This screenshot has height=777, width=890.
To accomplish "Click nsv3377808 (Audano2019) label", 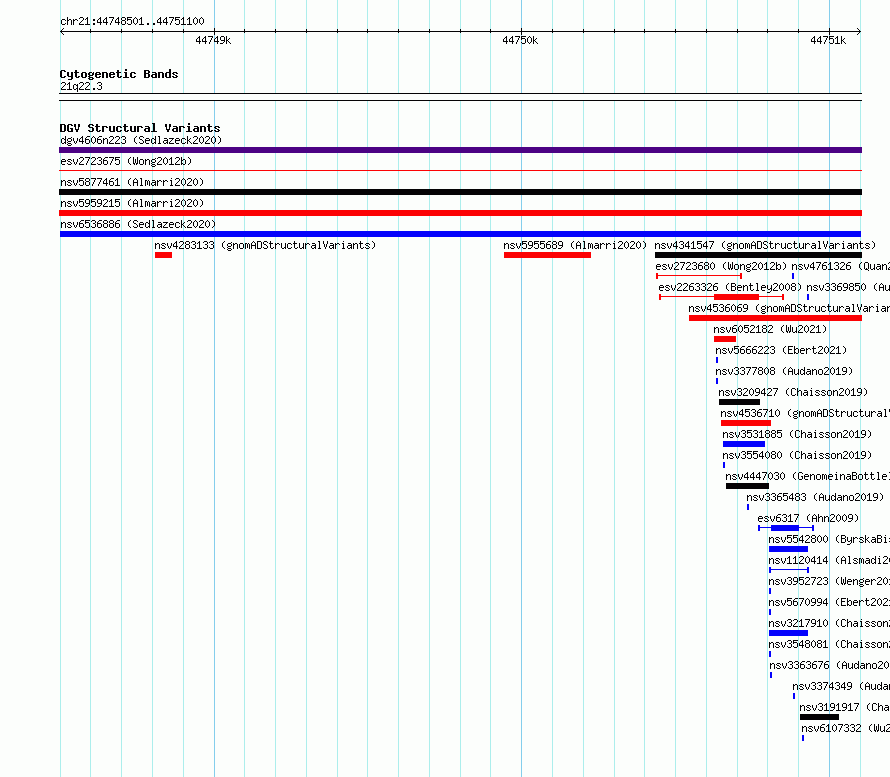I will [x=784, y=371].
